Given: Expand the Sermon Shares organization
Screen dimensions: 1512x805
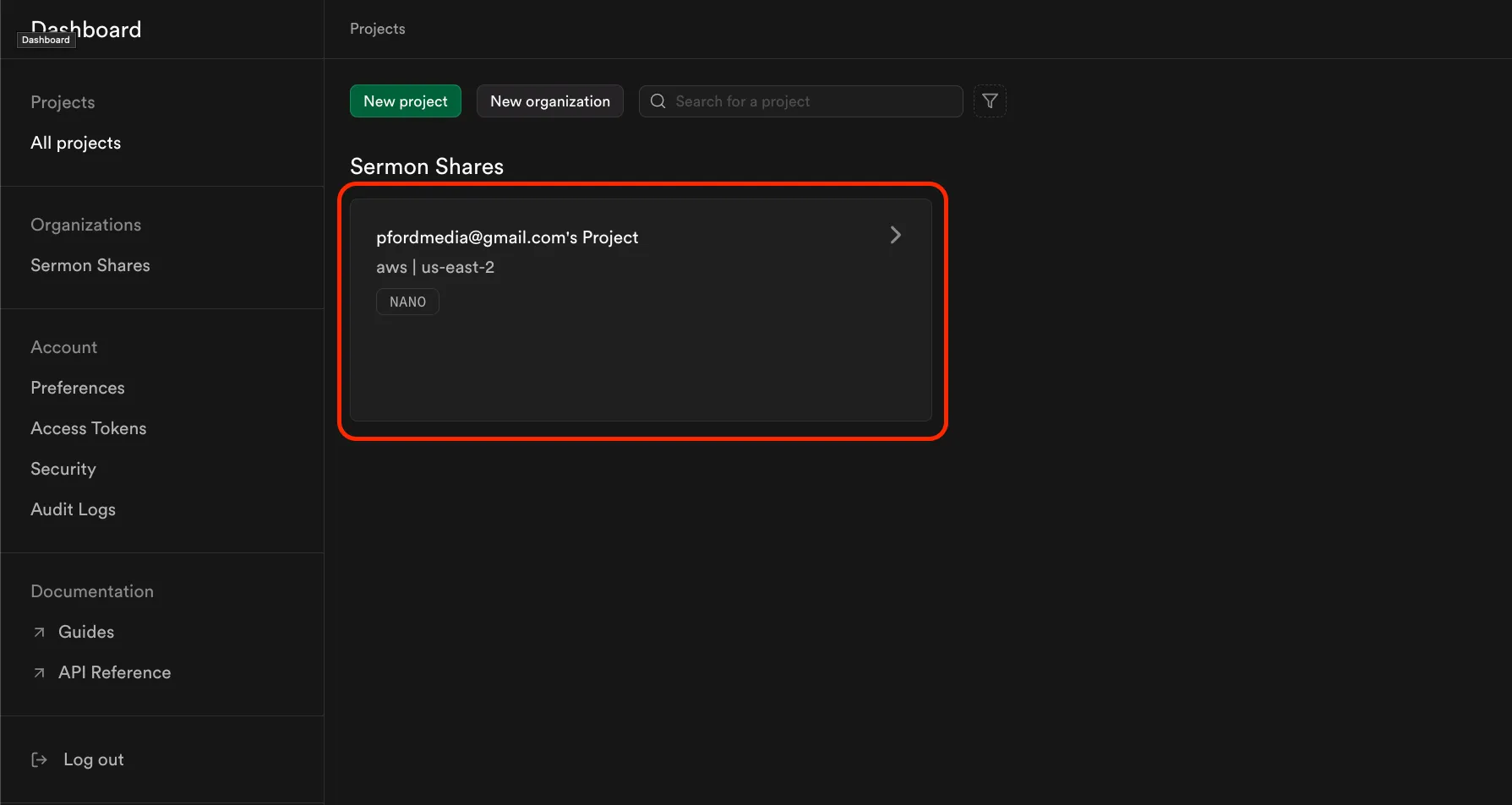Looking at the screenshot, I should coord(90,264).
